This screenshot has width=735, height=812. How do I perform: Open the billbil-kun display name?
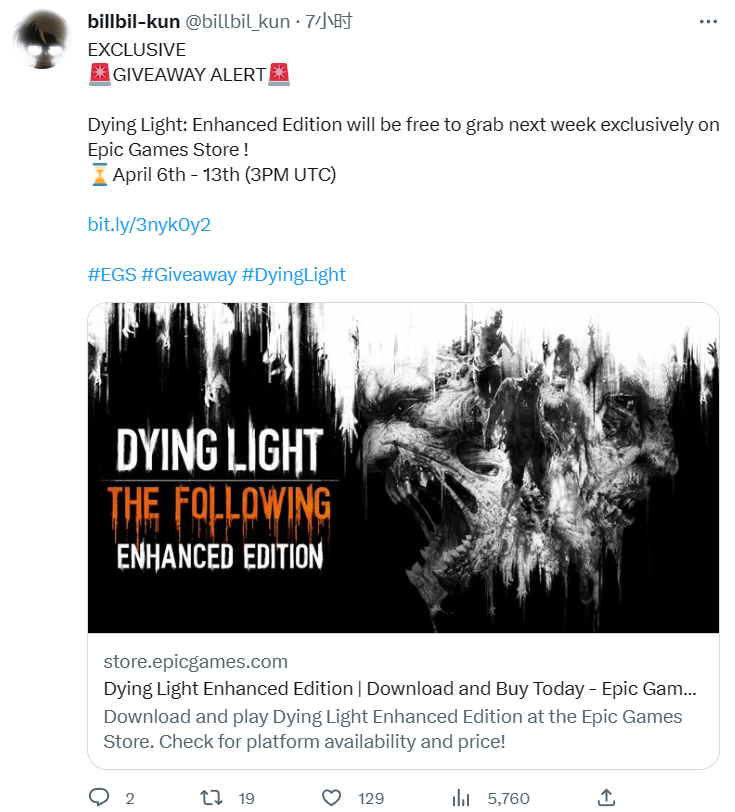point(134,21)
